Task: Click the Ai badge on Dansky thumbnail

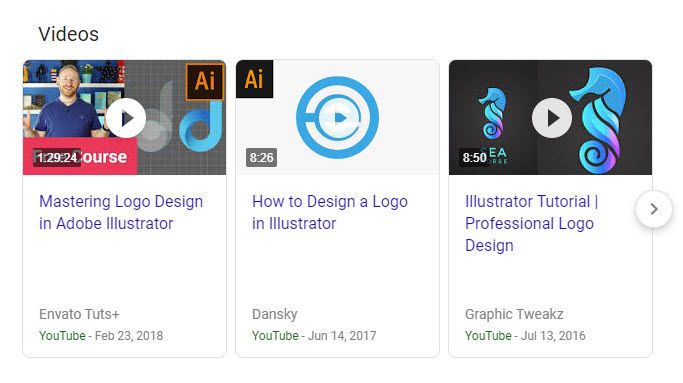Action: [254, 79]
